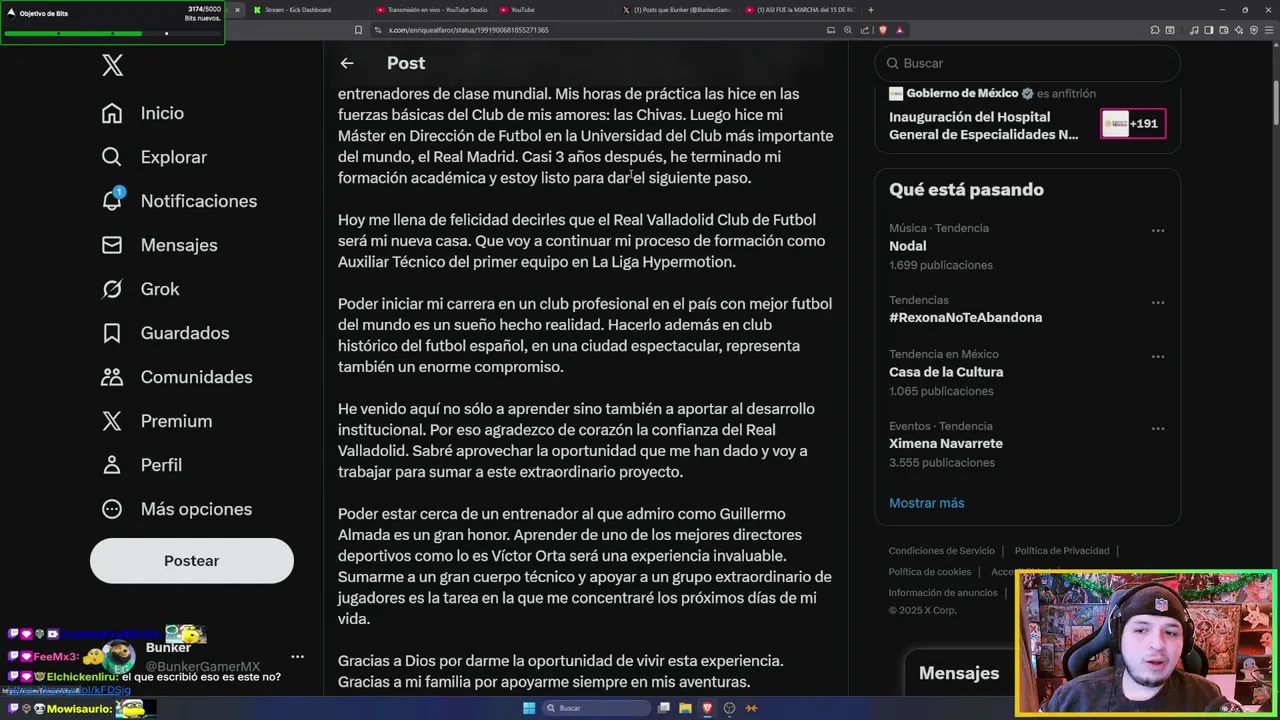The image size is (1280, 720).
Task: Open OBS Studio from the taskbar
Action: pyautogui.click(x=730, y=708)
